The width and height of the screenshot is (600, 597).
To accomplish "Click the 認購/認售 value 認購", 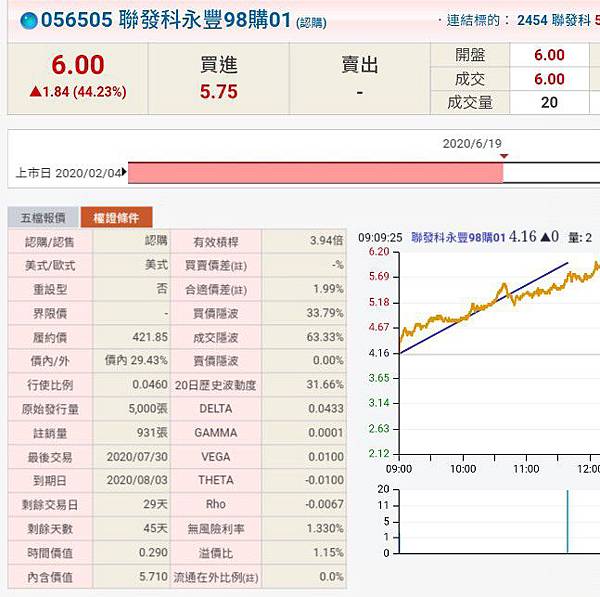I will (156, 241).
